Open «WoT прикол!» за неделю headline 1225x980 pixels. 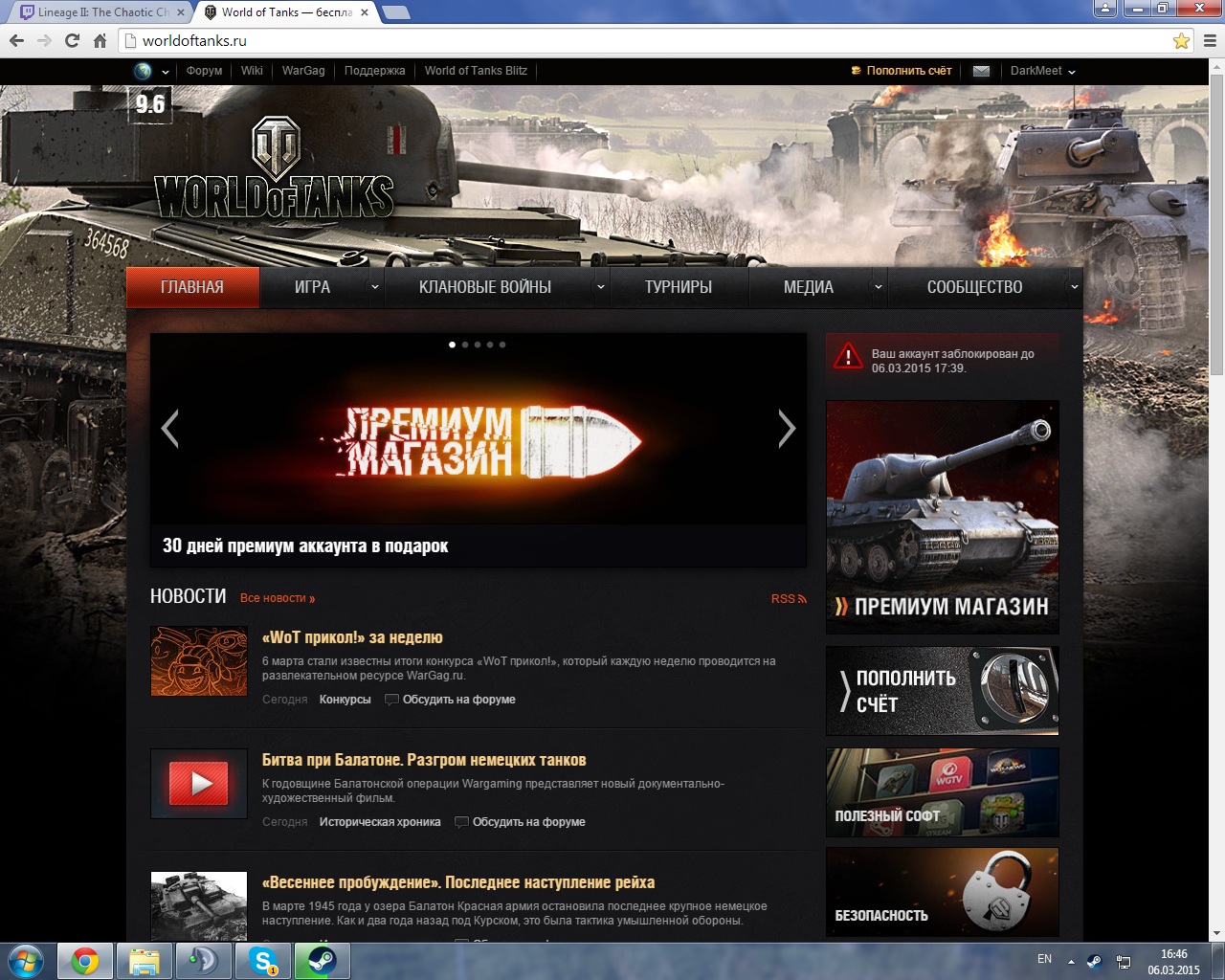coord(352,637)
